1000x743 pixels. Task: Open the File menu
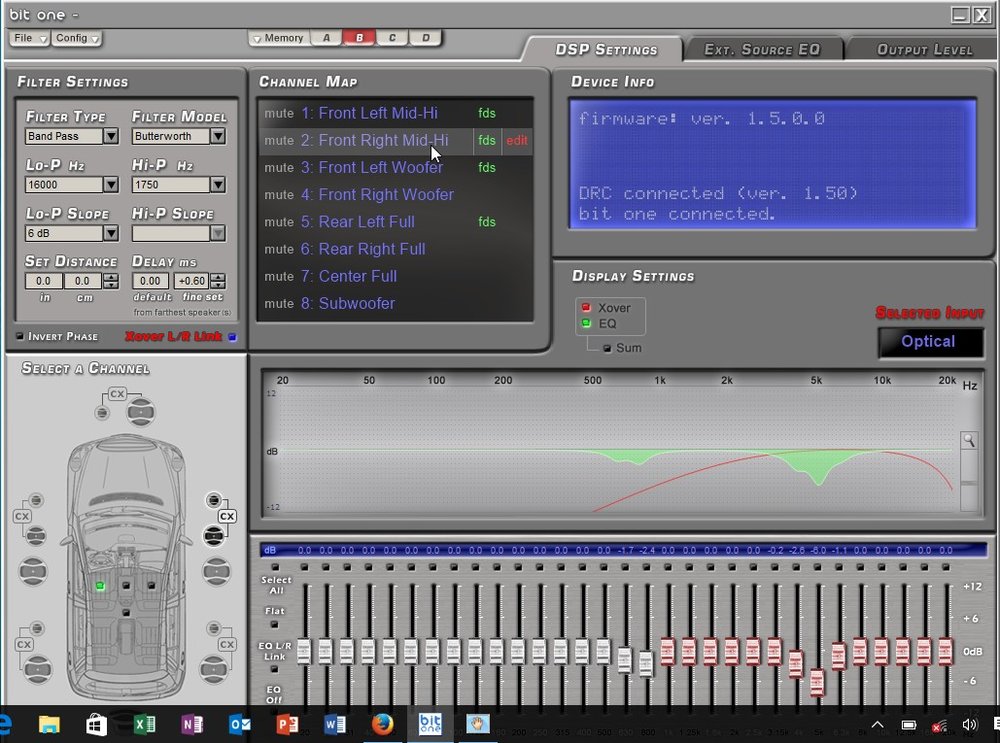[x=29, y=38]
